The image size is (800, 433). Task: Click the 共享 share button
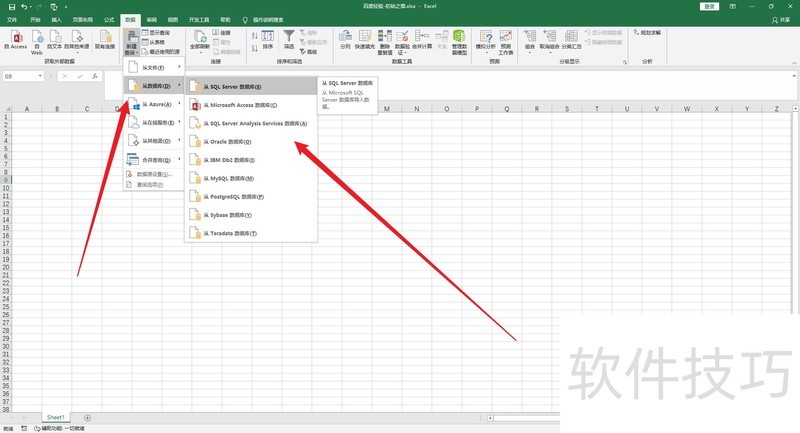781,20
